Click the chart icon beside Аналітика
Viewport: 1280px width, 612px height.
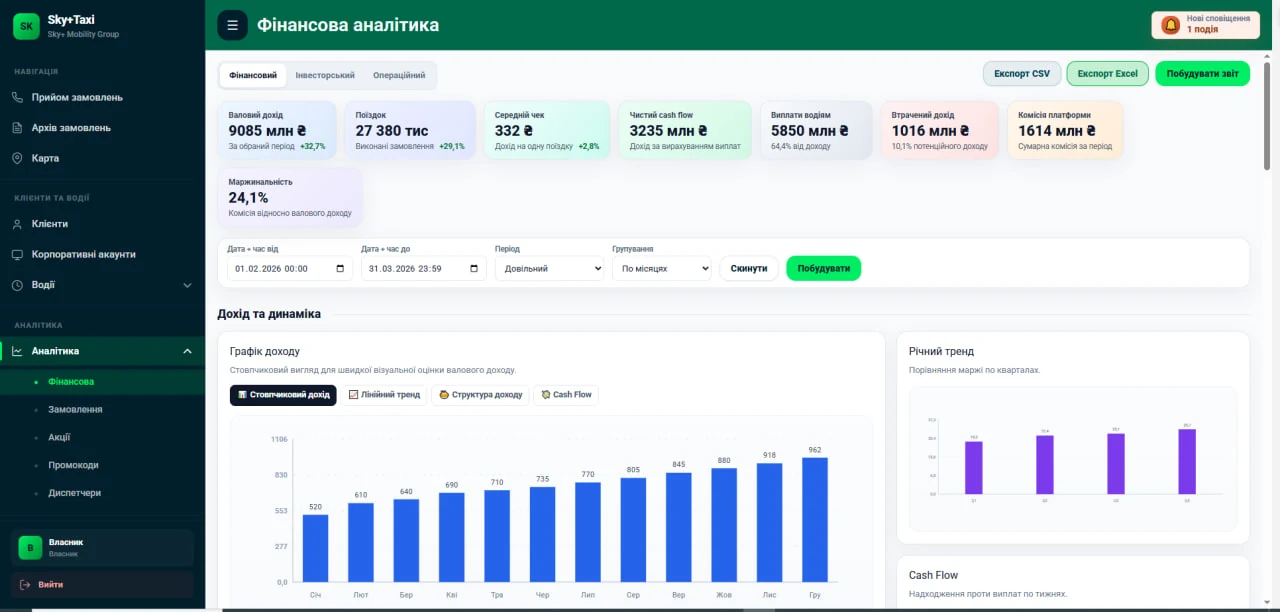pyautogui.click(x=17, y=351)
